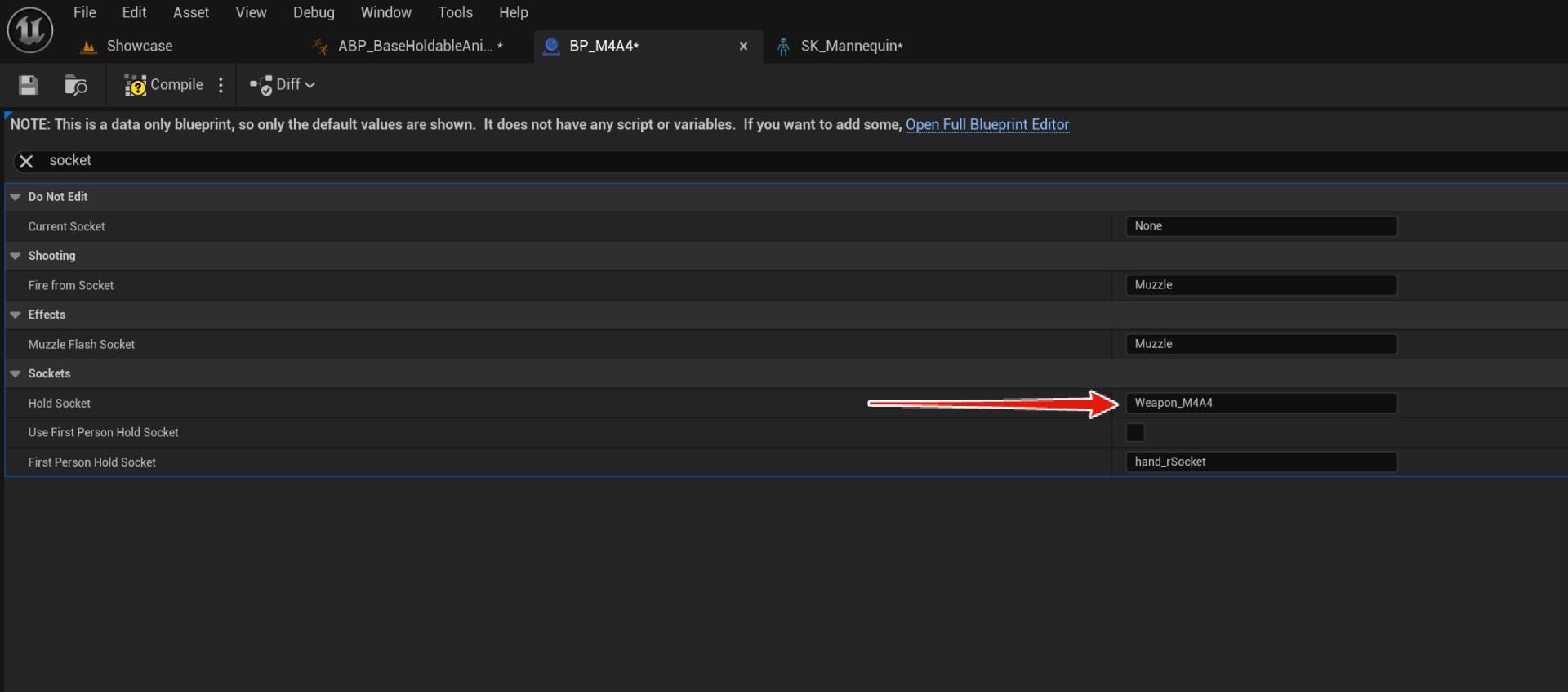
Task: Click the BP_M4A4 tab blueprint icon
Action: 551,47
